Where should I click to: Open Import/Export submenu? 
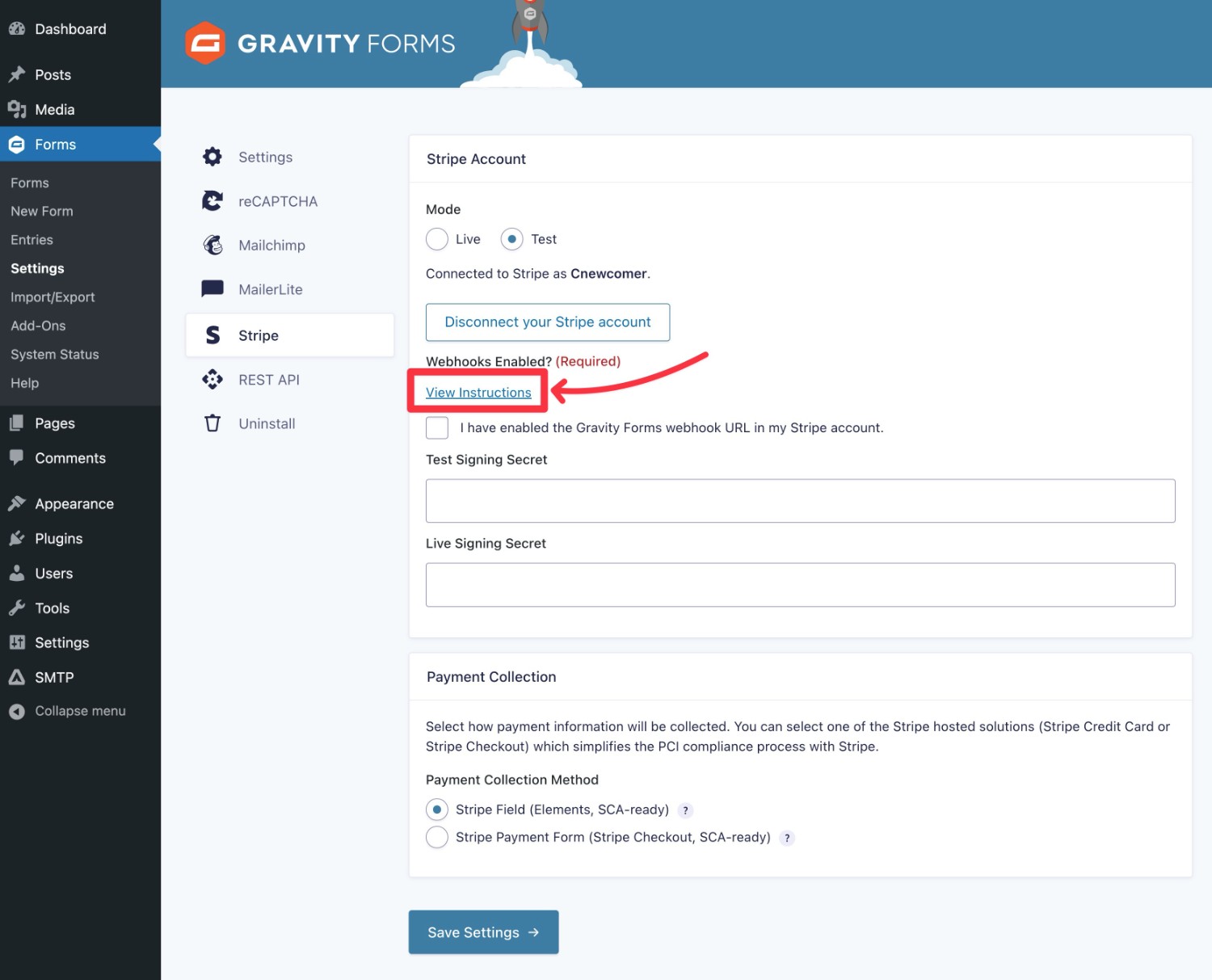53,297
